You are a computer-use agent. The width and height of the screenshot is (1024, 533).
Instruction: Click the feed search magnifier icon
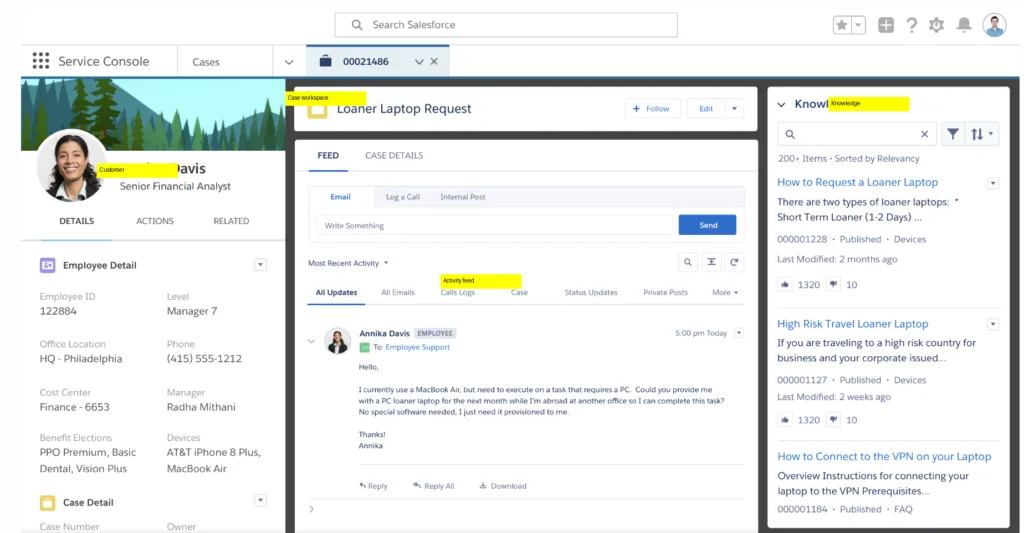click(x=688, y=262)
